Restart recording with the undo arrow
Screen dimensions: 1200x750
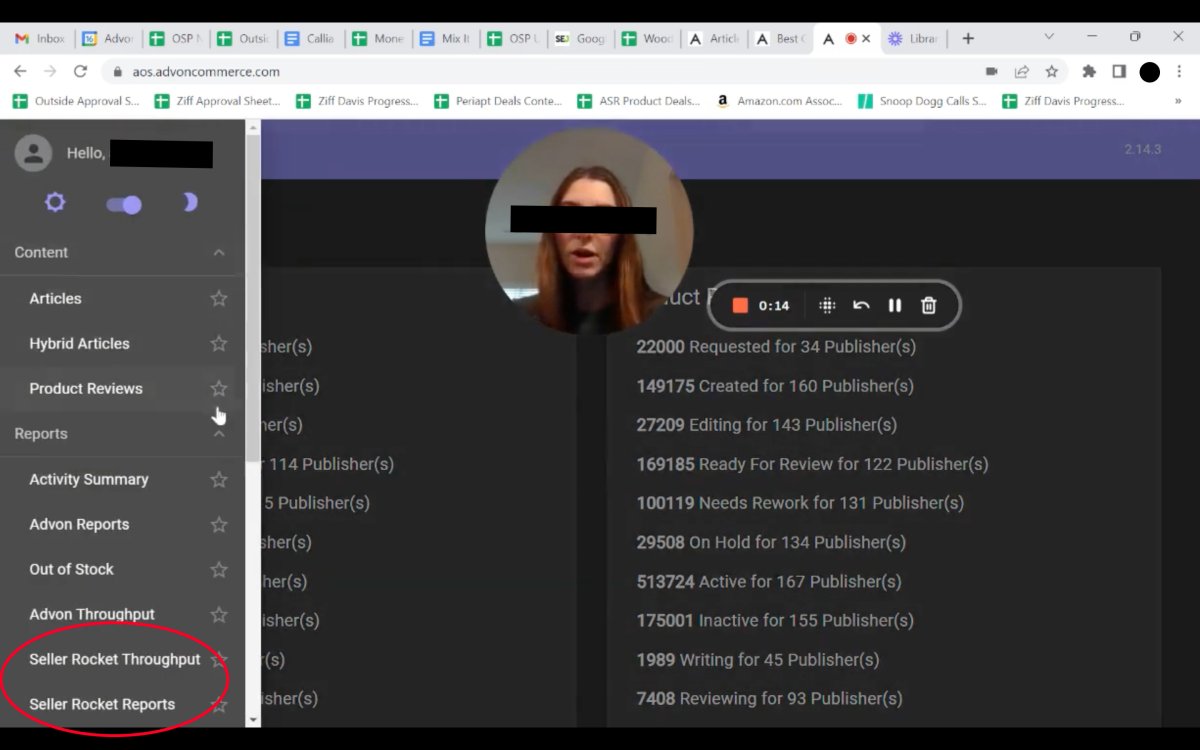(861, 306)
